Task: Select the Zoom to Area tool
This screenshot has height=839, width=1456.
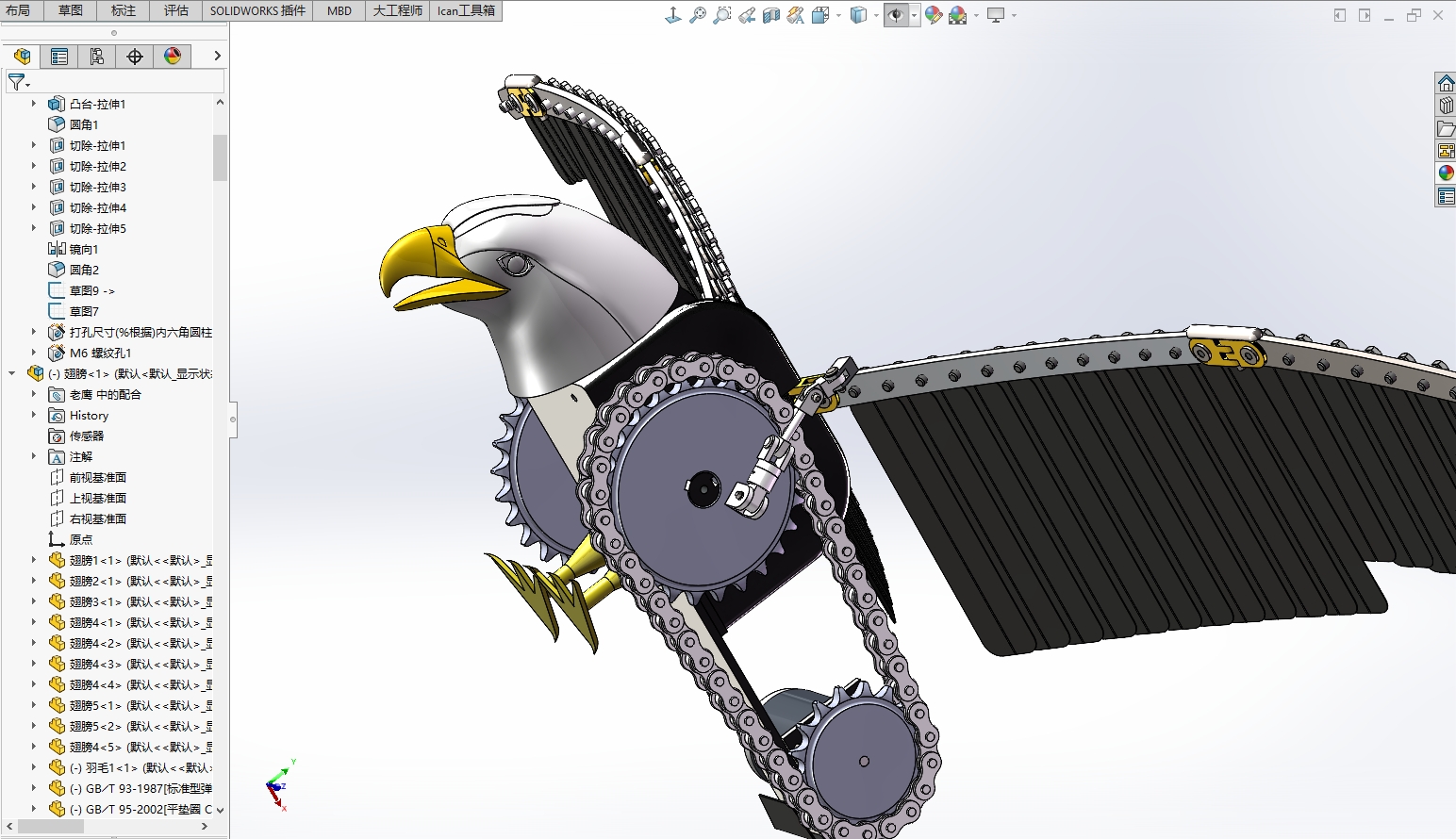Action: (722, 15)
